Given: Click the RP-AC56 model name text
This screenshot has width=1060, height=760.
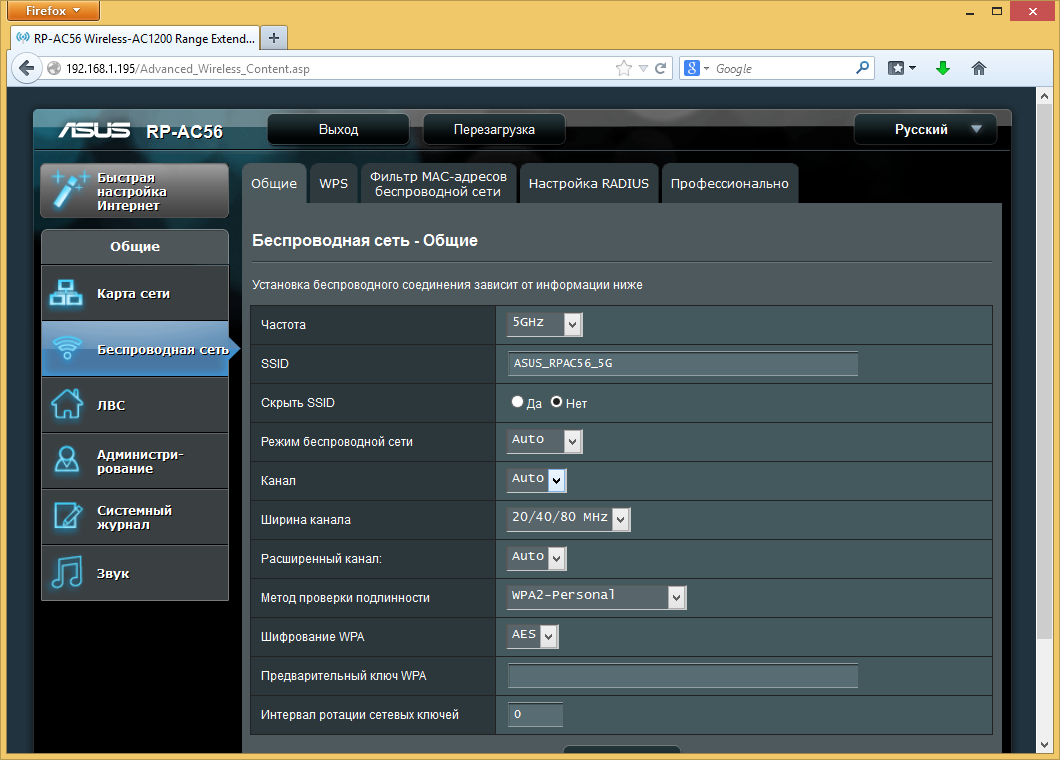Looking at the screenshot, I should pyautogui.click(x=185, y=131).
